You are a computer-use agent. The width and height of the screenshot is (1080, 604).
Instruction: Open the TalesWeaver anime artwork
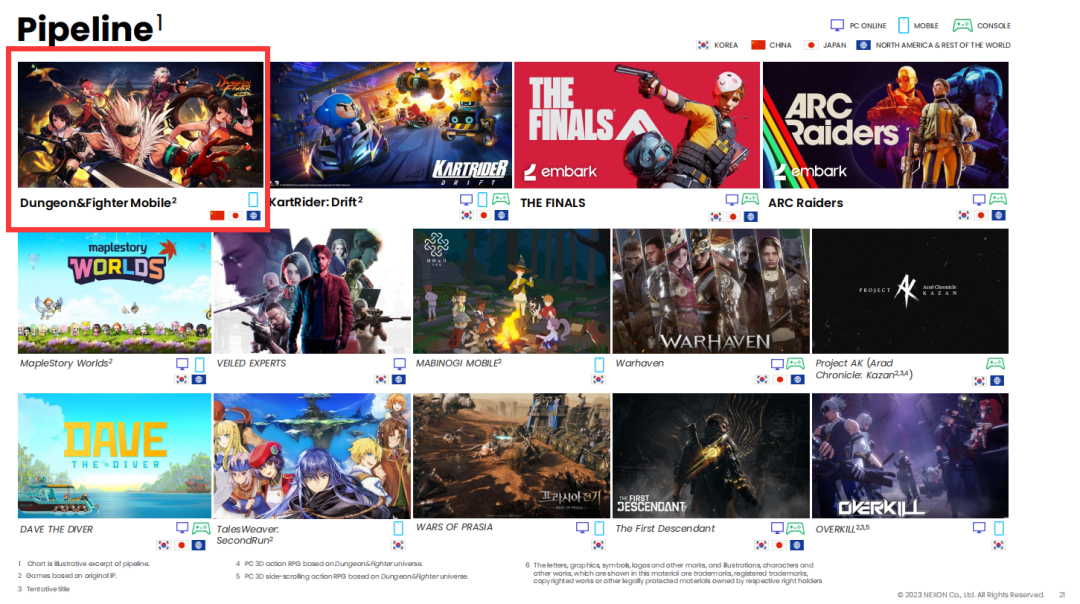(x=312, y=456)
